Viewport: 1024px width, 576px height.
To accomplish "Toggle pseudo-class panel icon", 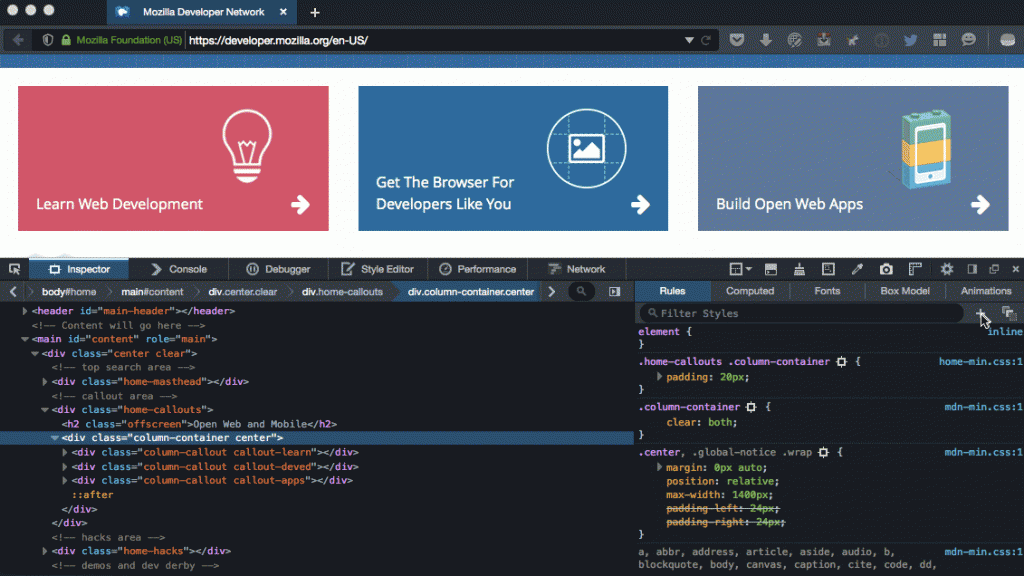I will click(x=1009, y=313).
